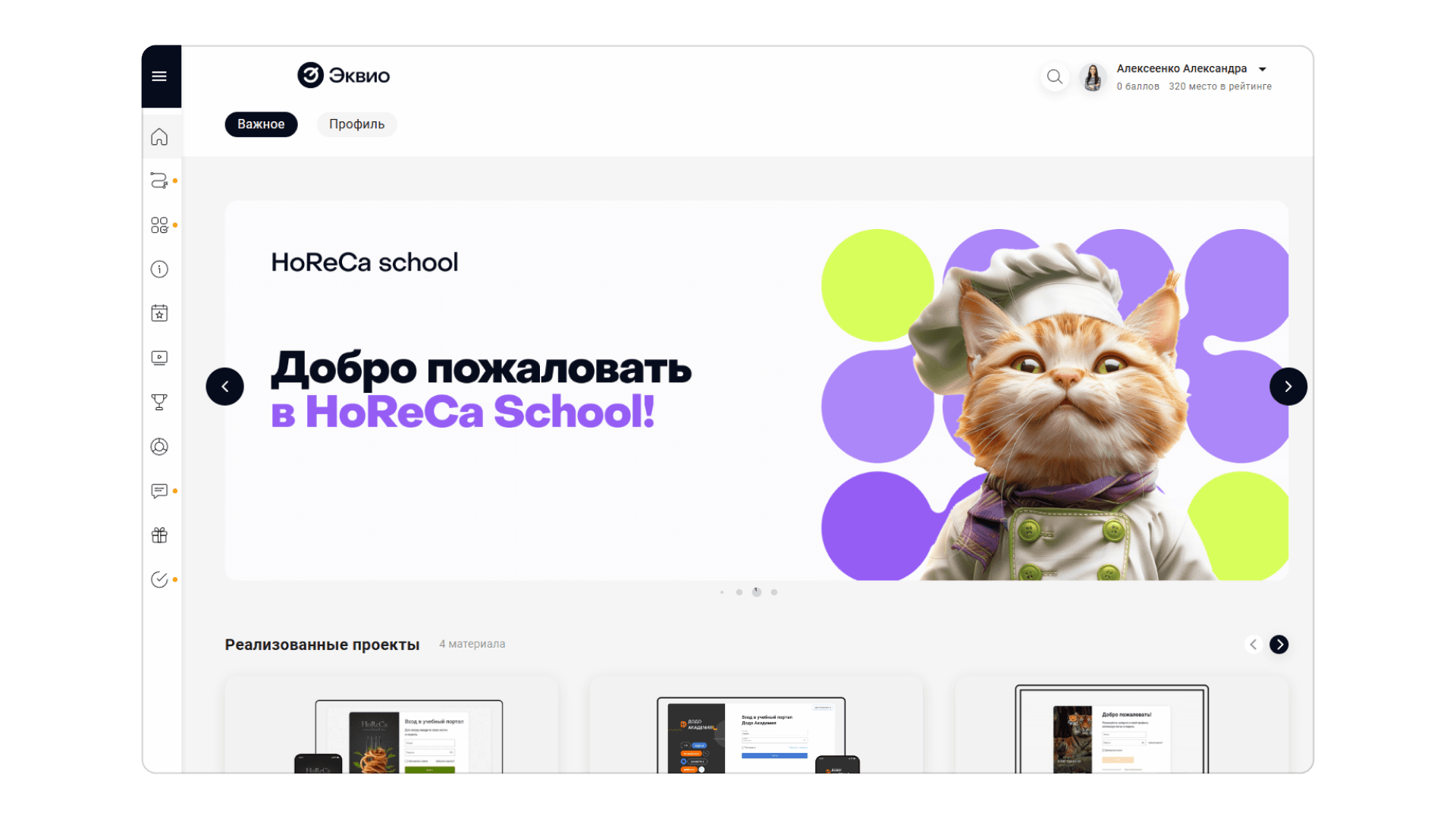This screenshot has width=1456, height=819.
Task: Go to the Home sidebar icon
Action: 159,137
